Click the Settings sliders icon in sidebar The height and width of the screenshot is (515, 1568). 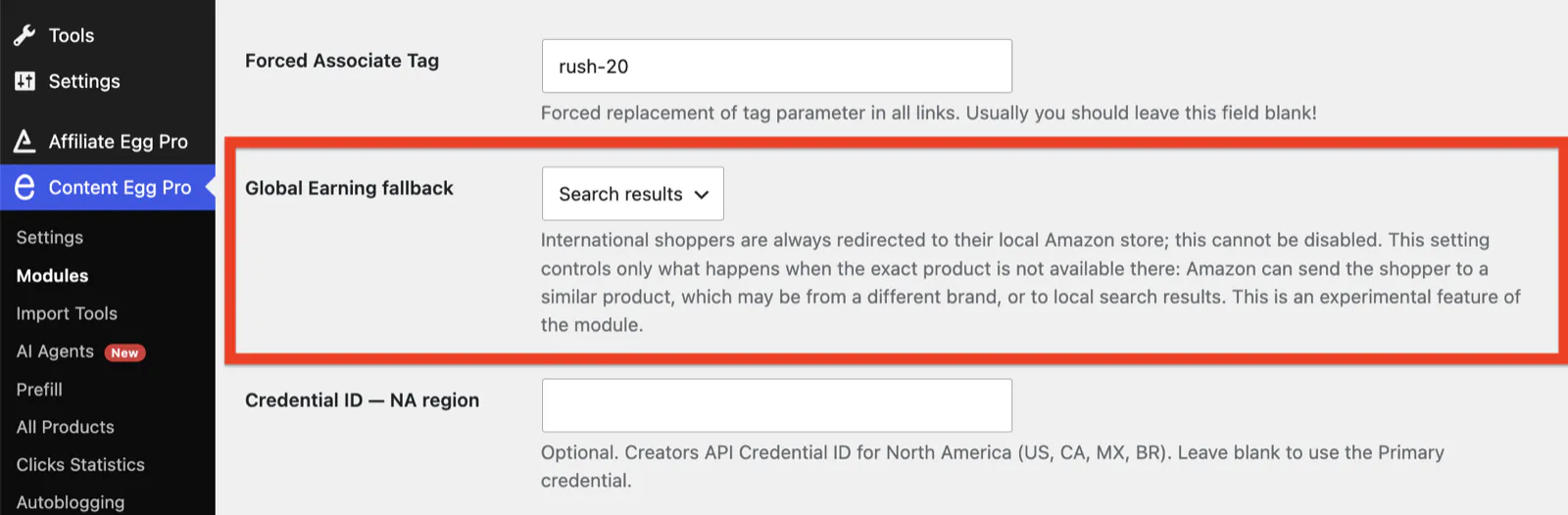point(24,81)
